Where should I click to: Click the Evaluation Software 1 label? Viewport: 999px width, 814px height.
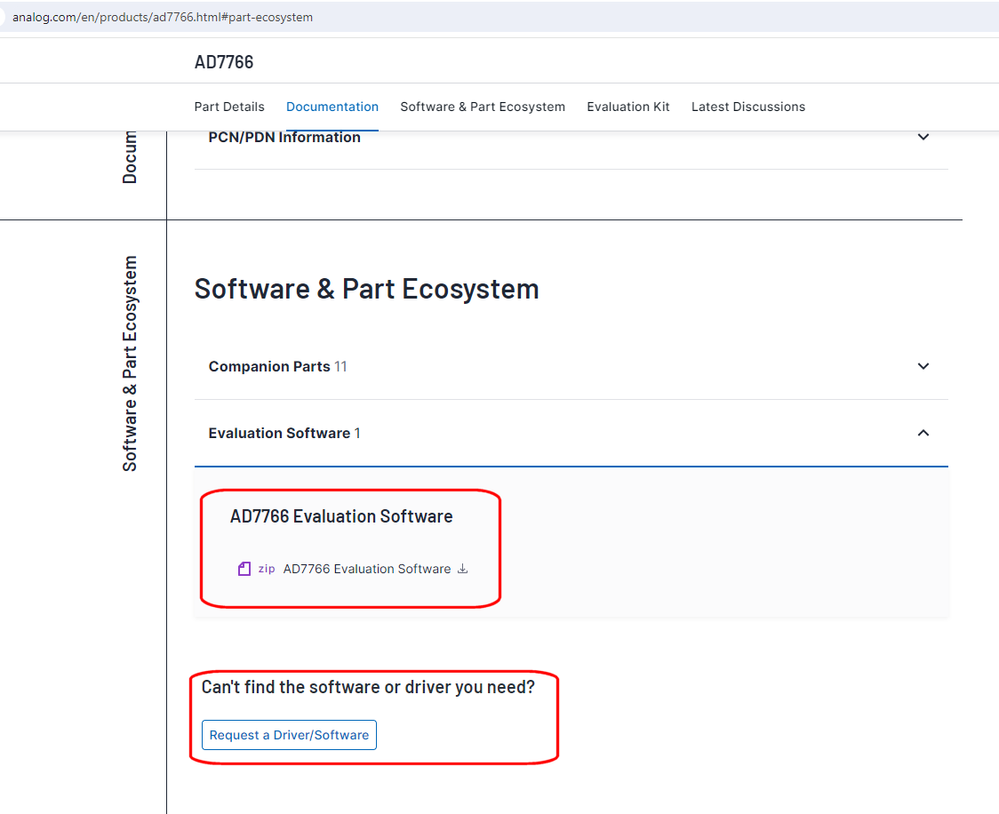pyautogui.click(x=284, y=433)
